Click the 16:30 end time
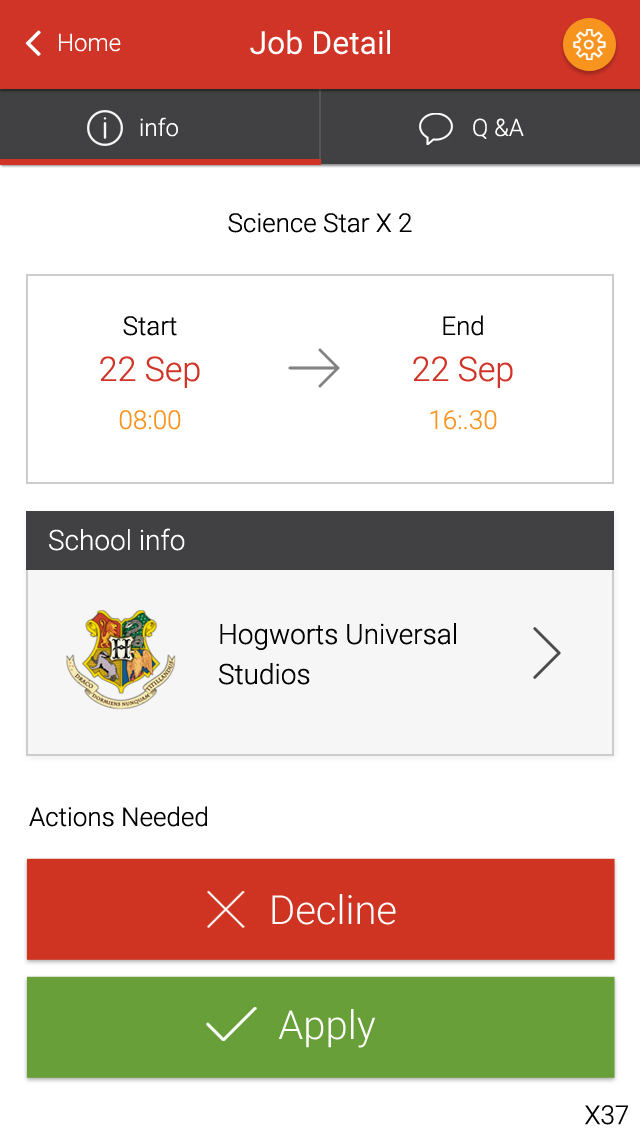The height and width of the screenshot is (1138, 640). [x=463, y=420]
